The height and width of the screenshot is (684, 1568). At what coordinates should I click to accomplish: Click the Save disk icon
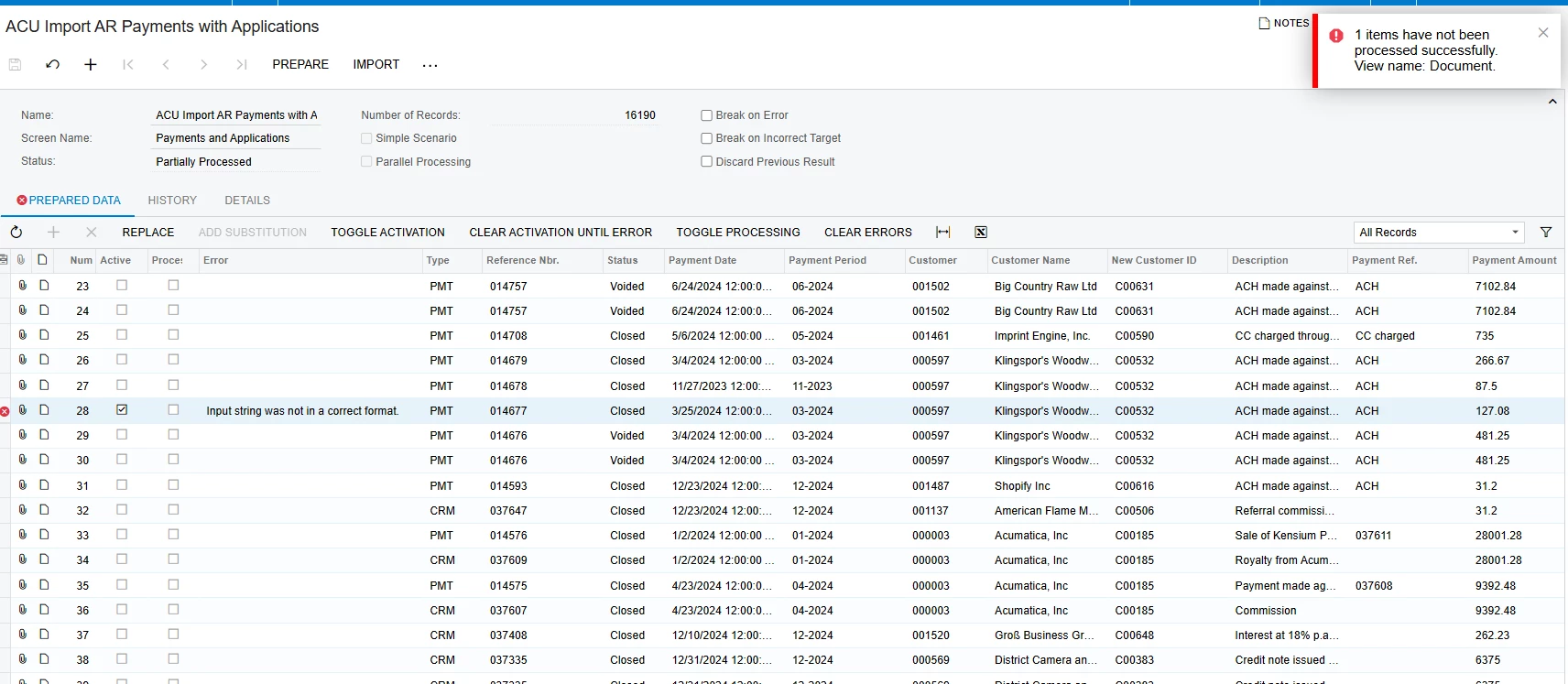[15, 64]
